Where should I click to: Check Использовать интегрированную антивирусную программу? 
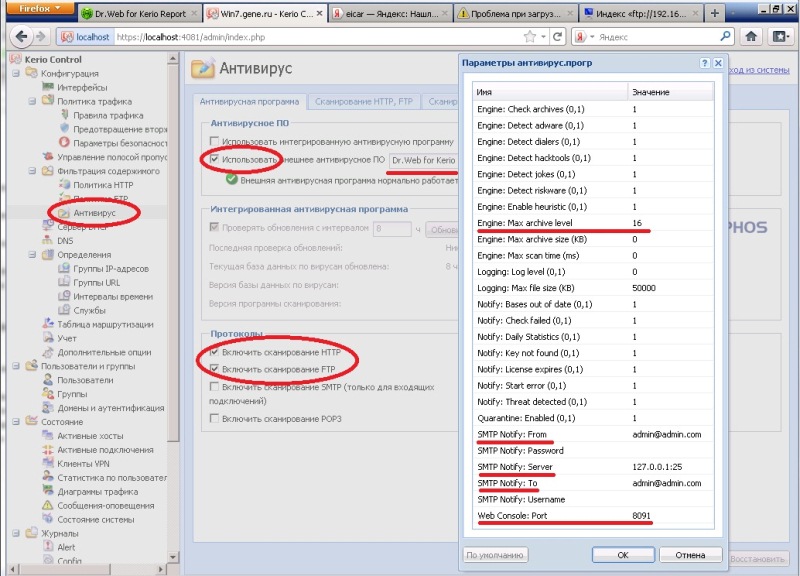click(x=215, y=142)
